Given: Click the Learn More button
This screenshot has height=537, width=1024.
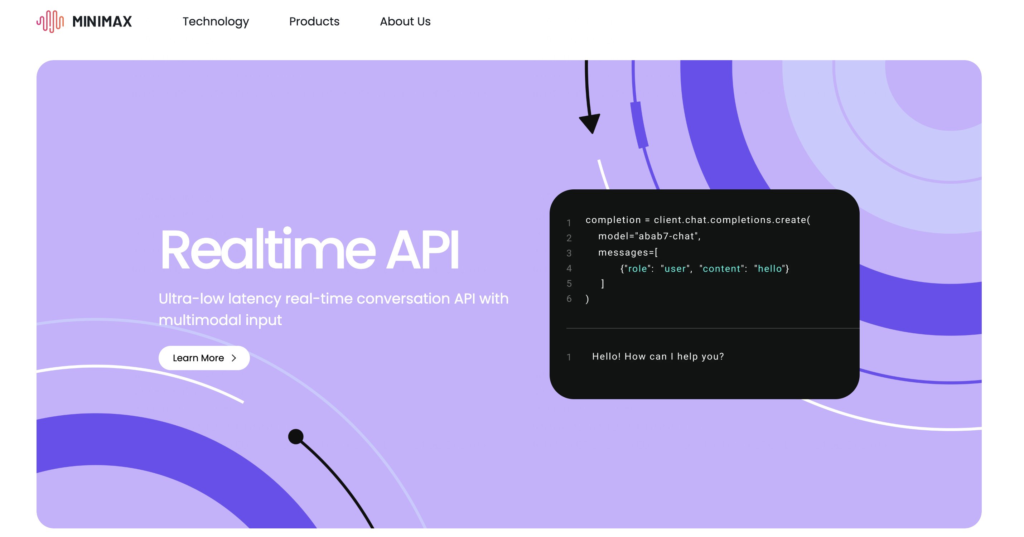Looking at the screenshot, I should [204, 358].
